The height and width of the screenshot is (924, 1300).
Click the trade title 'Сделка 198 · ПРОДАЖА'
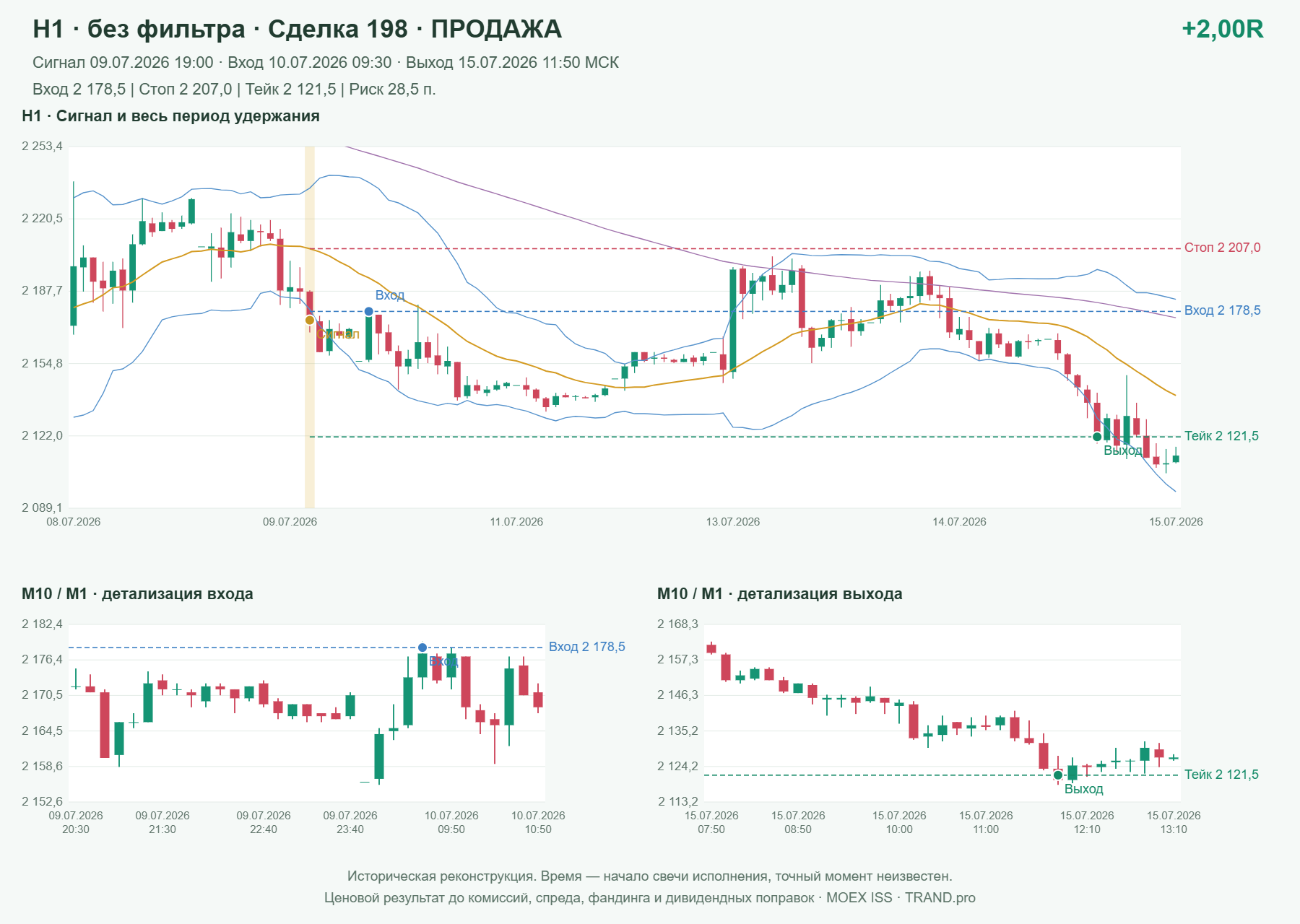click(415, 29)
